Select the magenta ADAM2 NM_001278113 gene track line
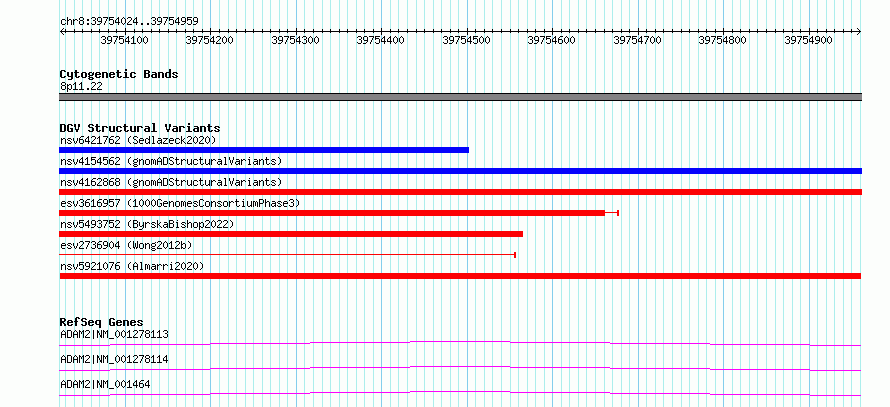This screenshot has height=407, width=890. 460,343
